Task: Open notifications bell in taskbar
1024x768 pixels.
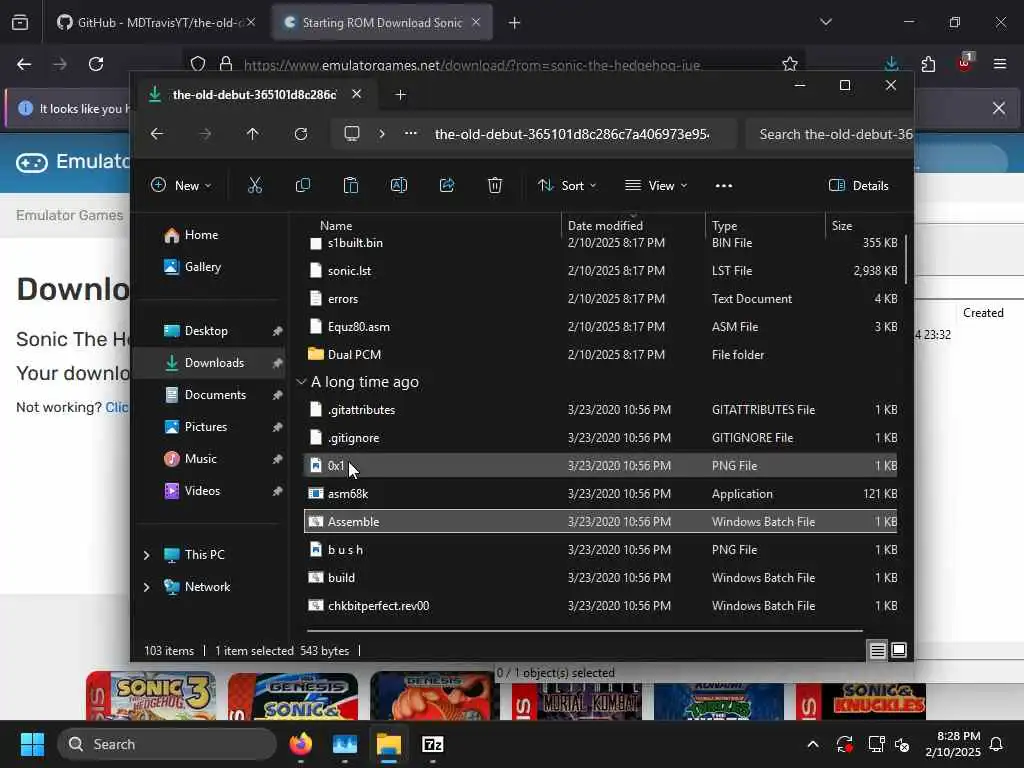Action: pyautogui.click(x=997, y=744)
